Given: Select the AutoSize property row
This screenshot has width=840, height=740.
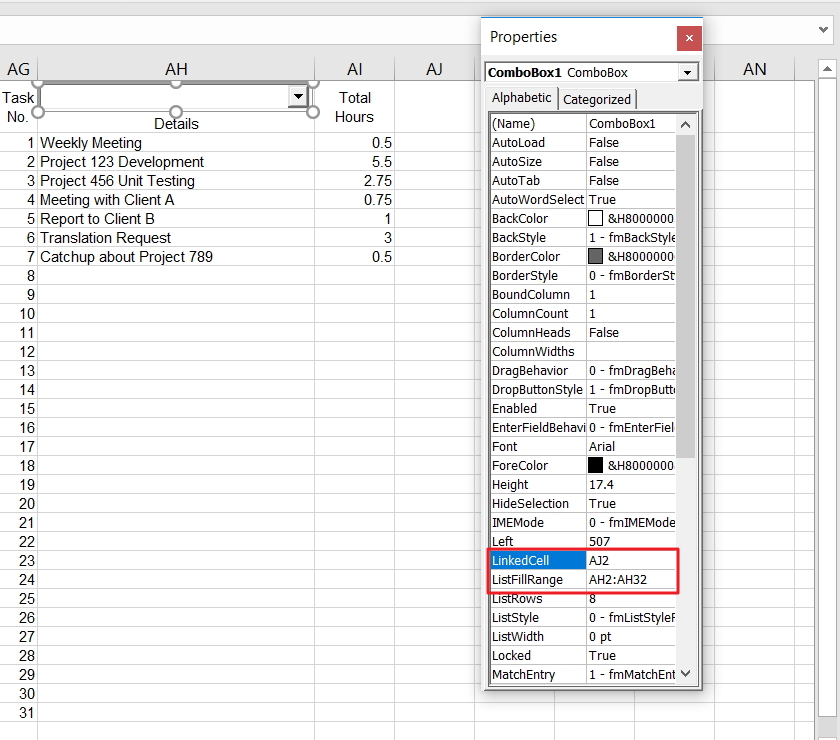Looking at the screenshot, I should tap(582, 162).
